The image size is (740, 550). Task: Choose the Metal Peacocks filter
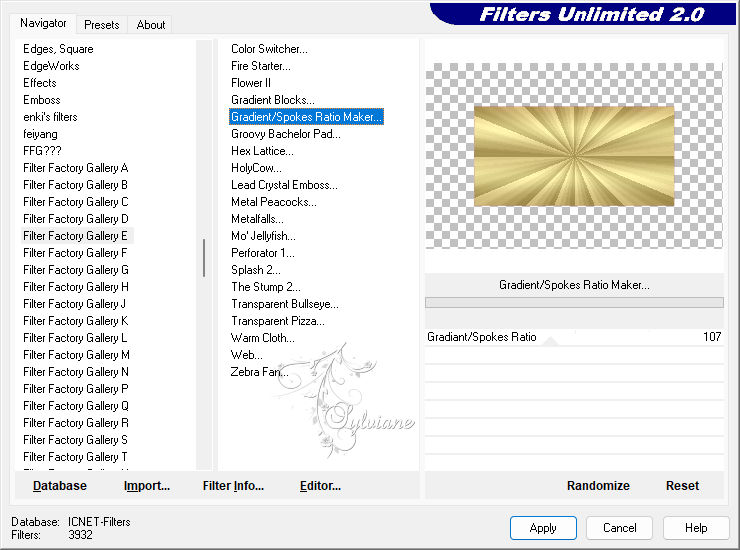[274, 202]
